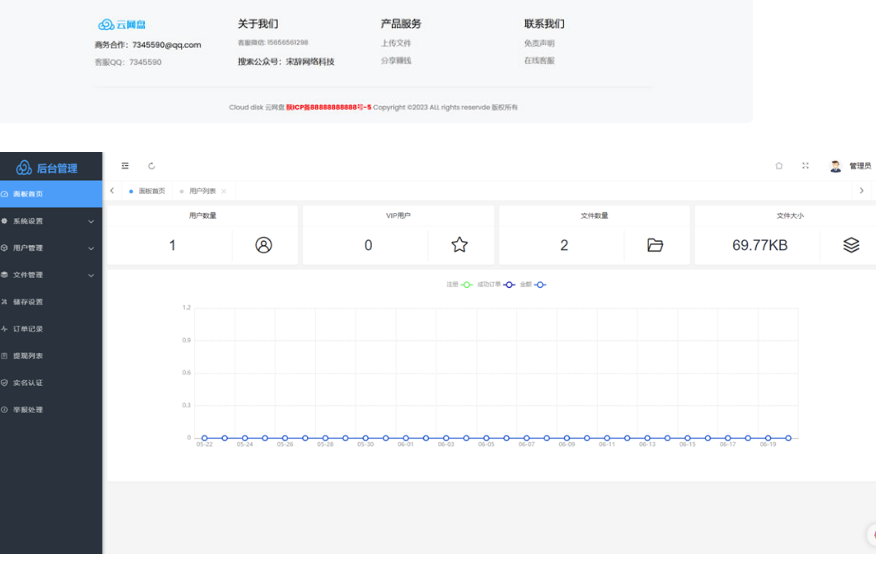Toggle 注册 series in chart legend
The width and height of the screenshot is (876, 576).
[x=460, y=284]
